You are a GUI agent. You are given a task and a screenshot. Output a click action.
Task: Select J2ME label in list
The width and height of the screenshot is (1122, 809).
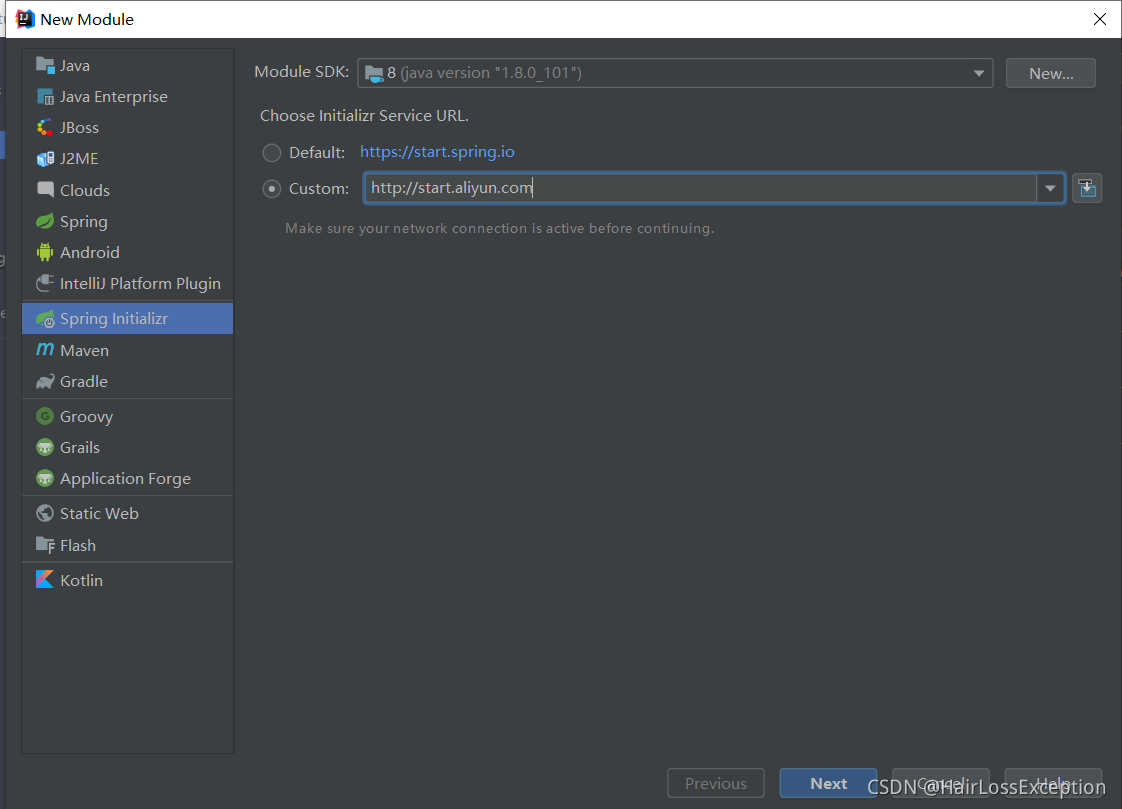(x=79, y=159)
